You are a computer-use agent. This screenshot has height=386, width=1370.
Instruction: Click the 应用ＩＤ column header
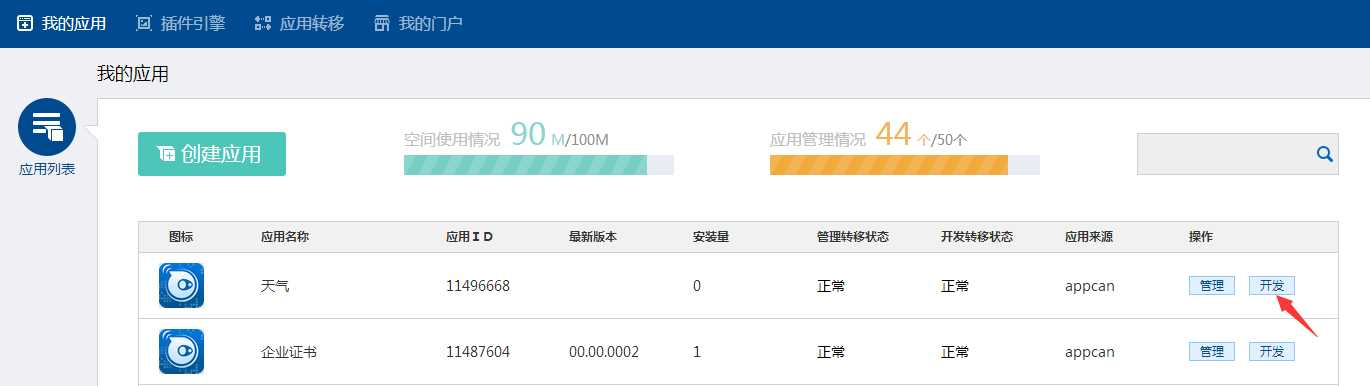(470, 237)
